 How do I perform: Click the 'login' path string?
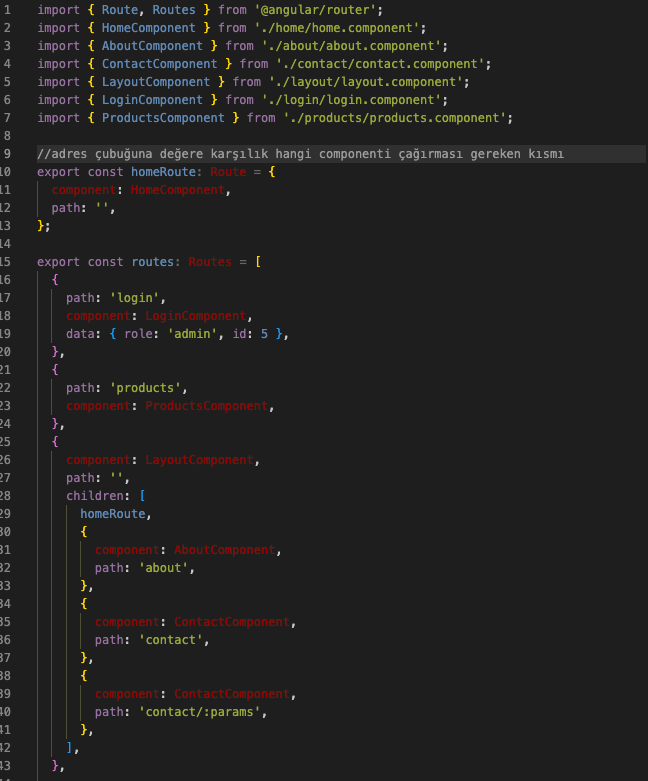pos(134,298)
